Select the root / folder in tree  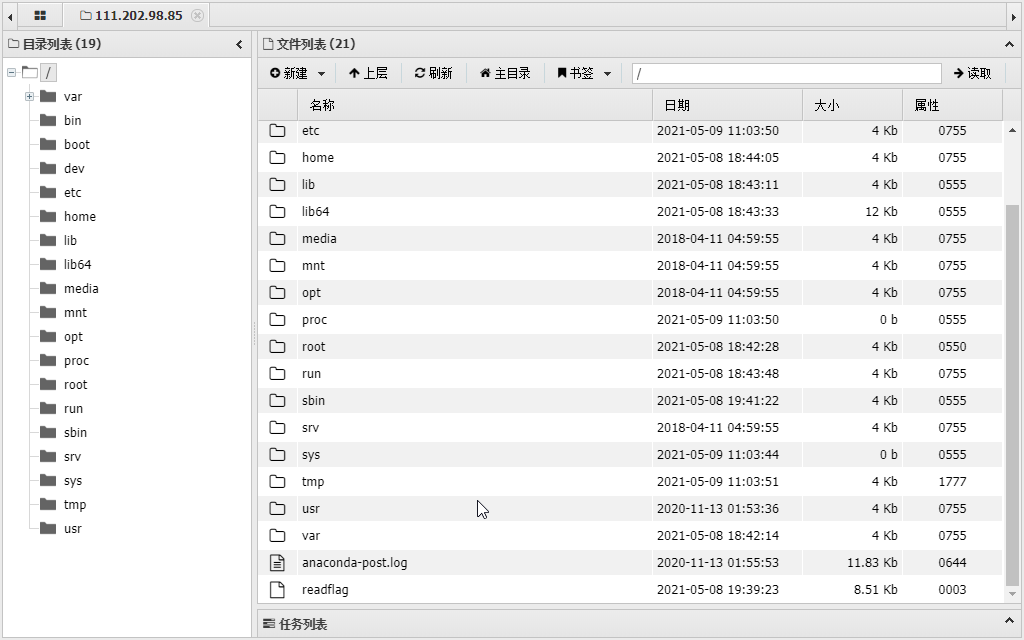point(48,72)
